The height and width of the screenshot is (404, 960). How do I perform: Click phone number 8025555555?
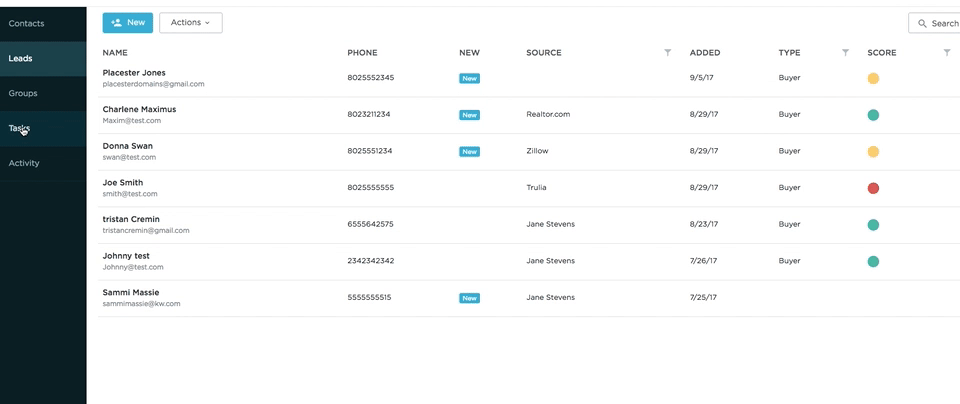pyautogui.click(x=370, y=188)
